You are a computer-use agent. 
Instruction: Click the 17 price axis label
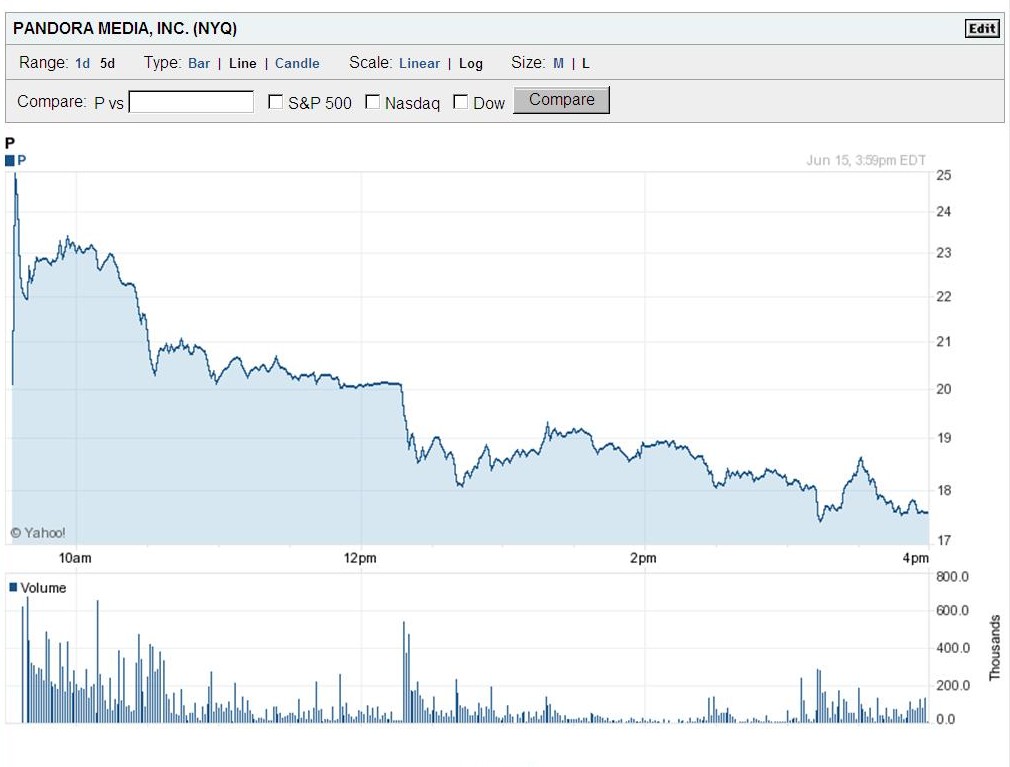(x=944, y=541)
